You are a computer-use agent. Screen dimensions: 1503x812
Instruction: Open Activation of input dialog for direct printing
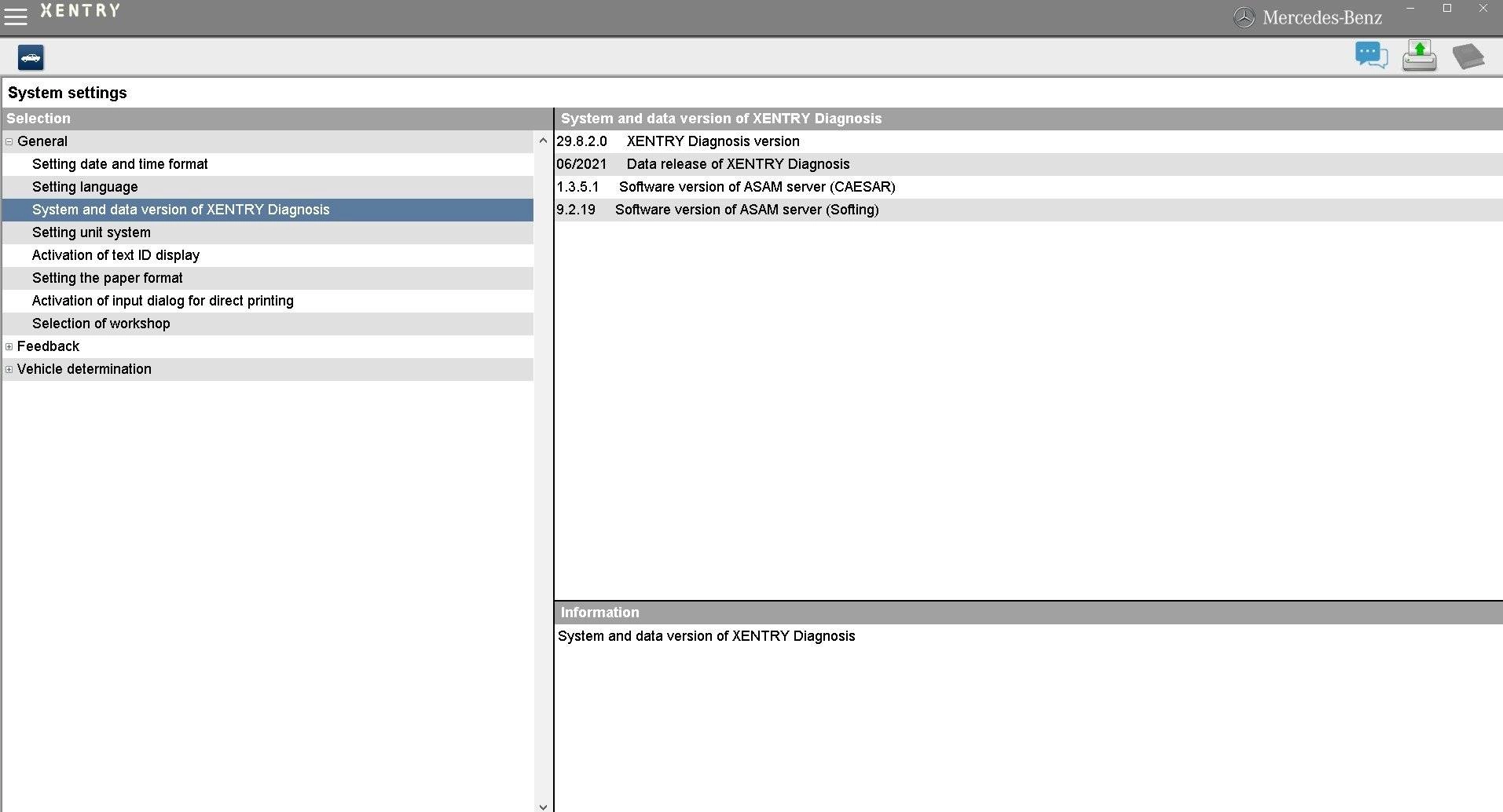tap(267, 301)
